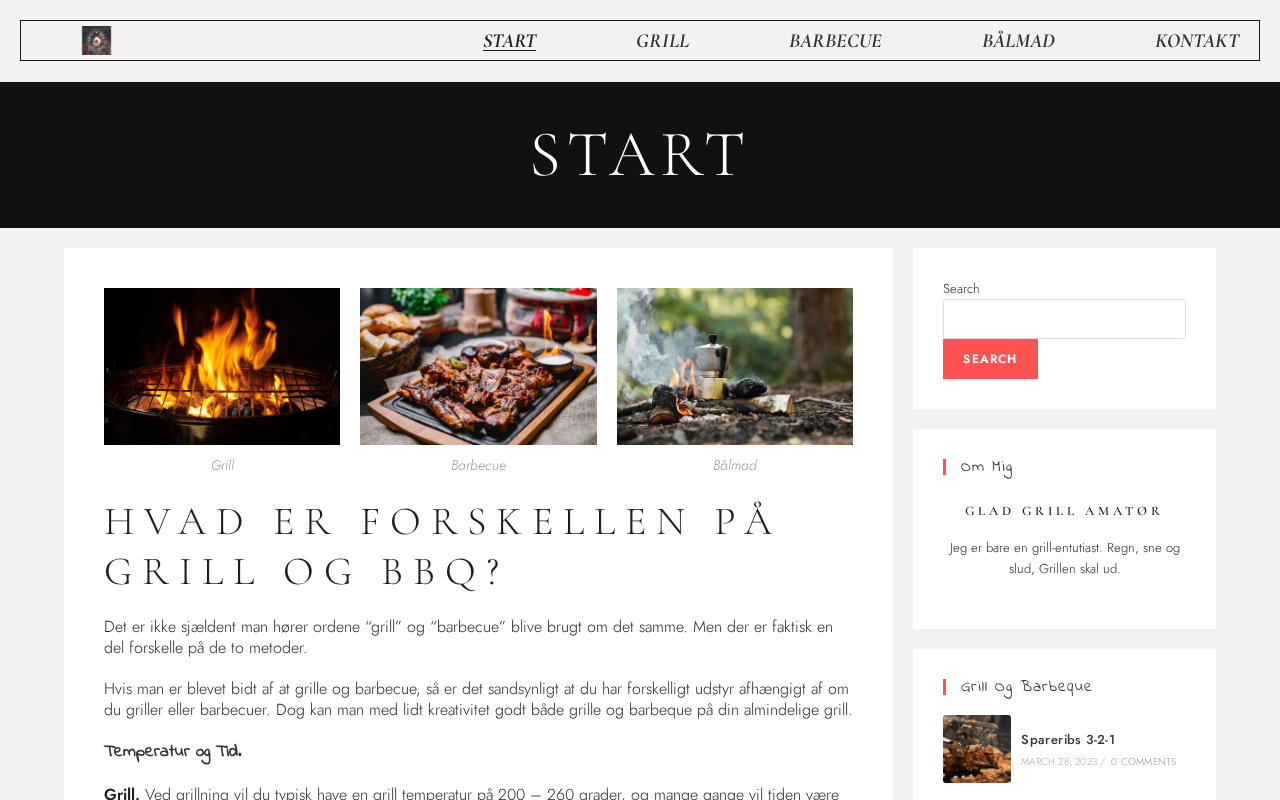Screen dimensions: 1280x800
Task: Click the red SEARCH button
Action: point(990,359)
